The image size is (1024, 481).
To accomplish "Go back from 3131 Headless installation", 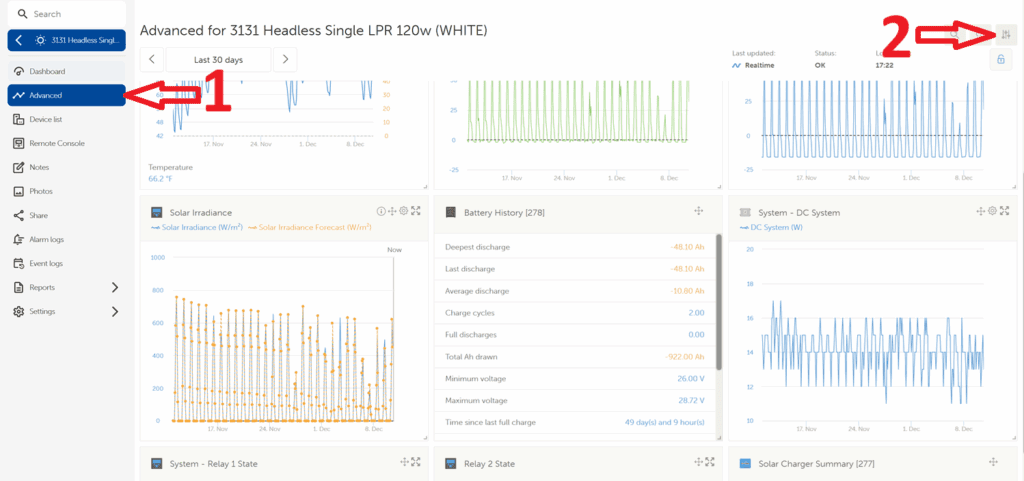I will (x=19, y=40).
